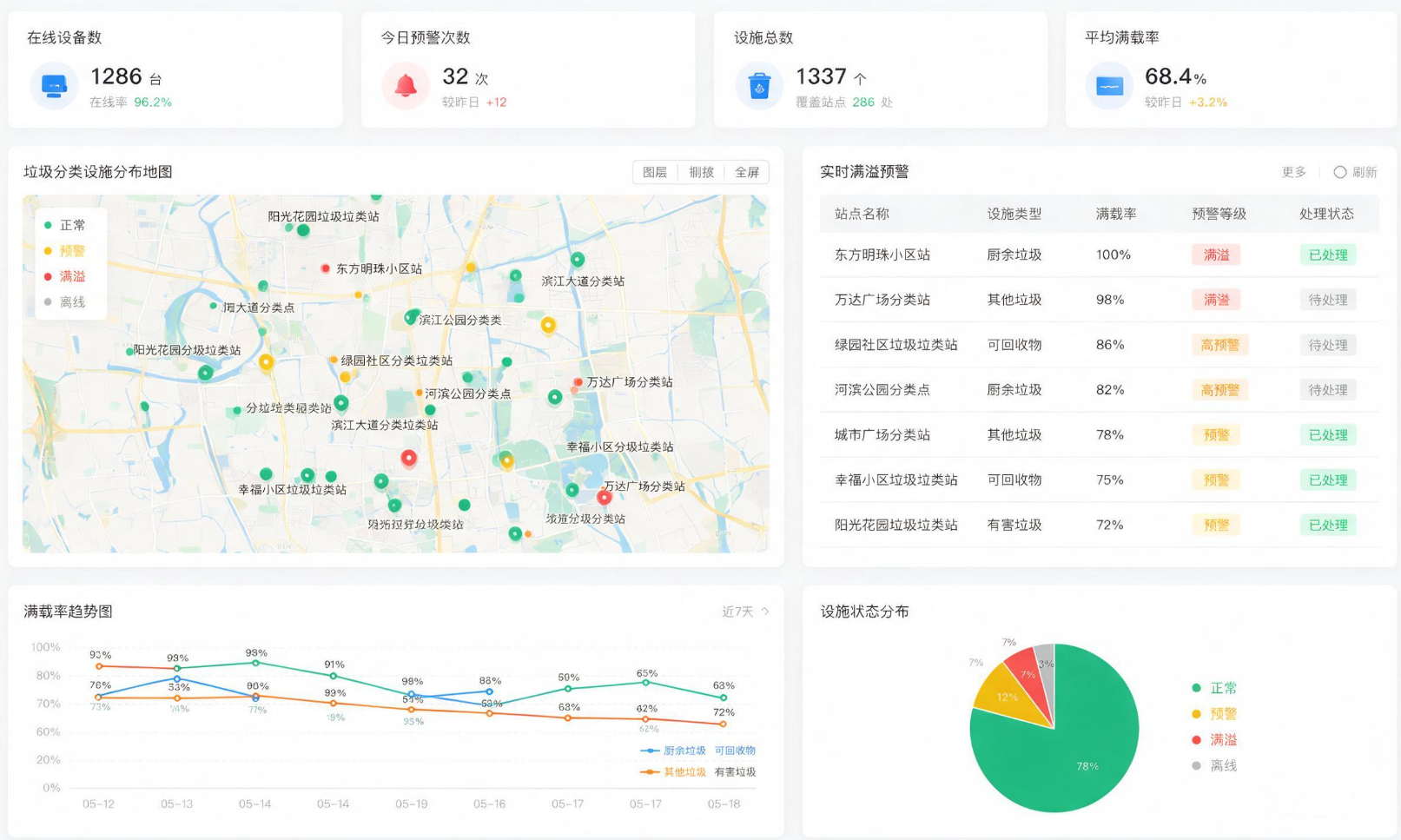The width and height of the screenshot is (1401, 840).
Task: Click green map marker at 滨江大道分类站
Action: point(578,259)
